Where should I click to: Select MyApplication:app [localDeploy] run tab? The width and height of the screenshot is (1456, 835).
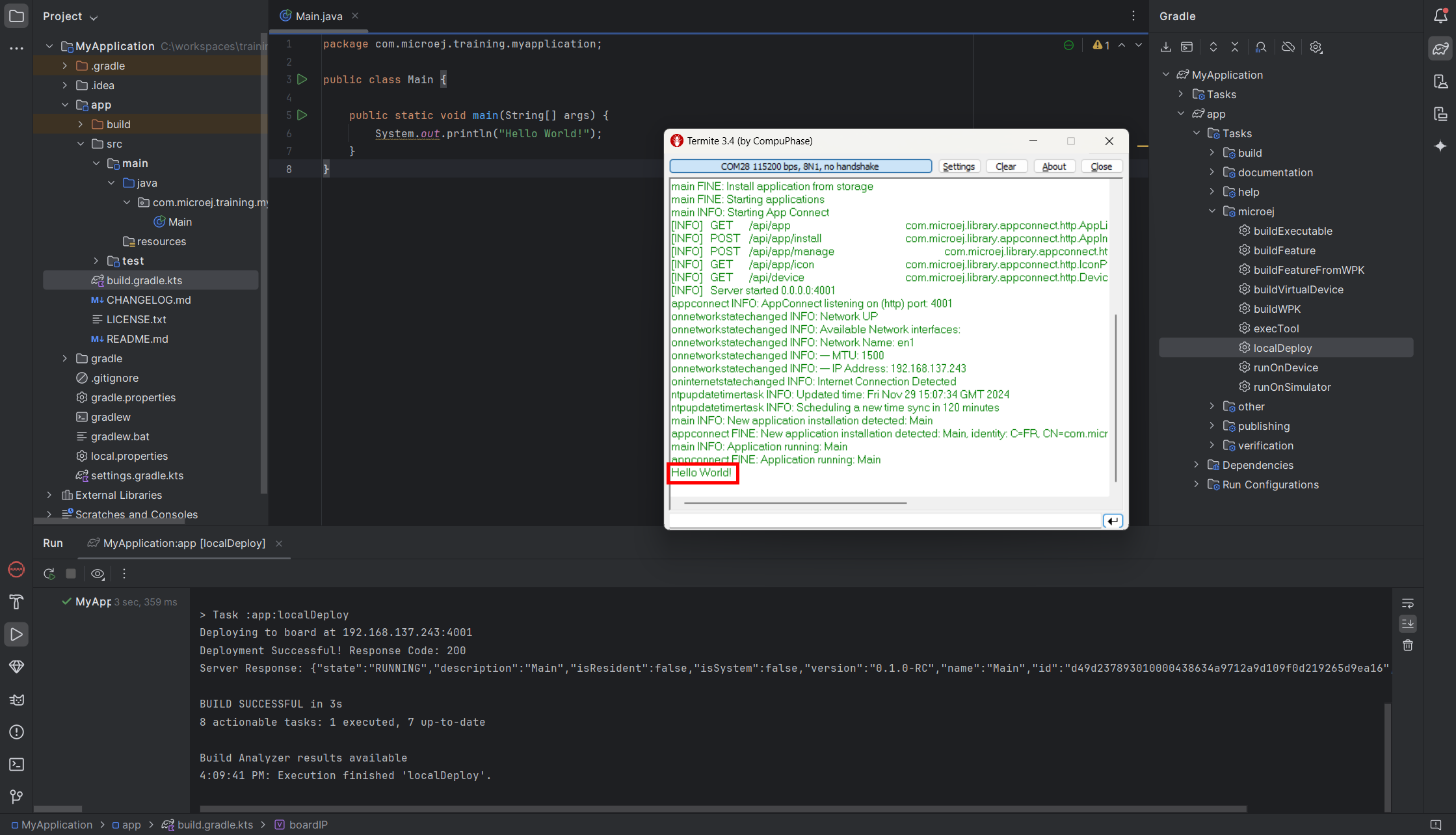184,543
